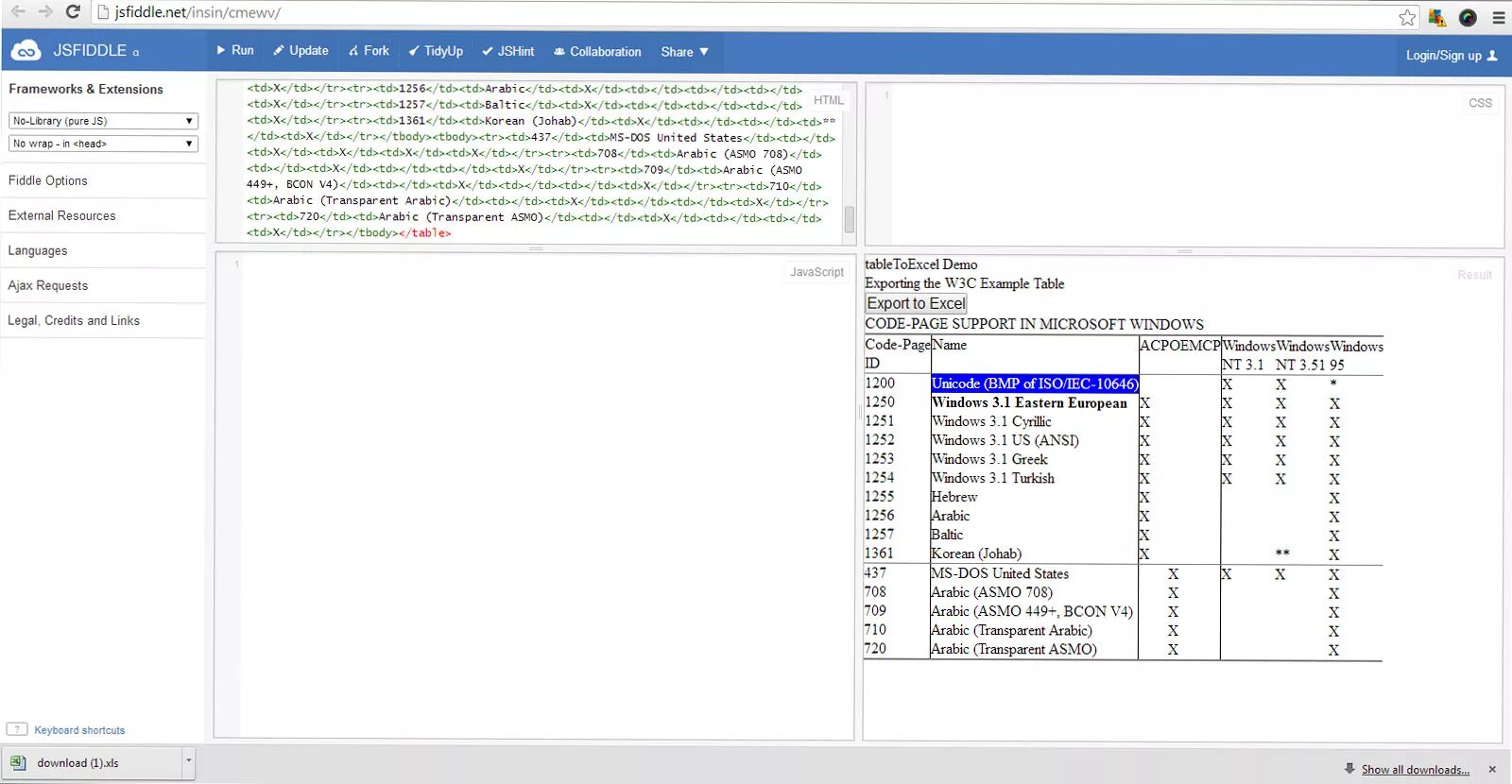The image size is (1512, 784).
Task: Click the JSFiddle cloud logo icon
Action: [26, 51]
